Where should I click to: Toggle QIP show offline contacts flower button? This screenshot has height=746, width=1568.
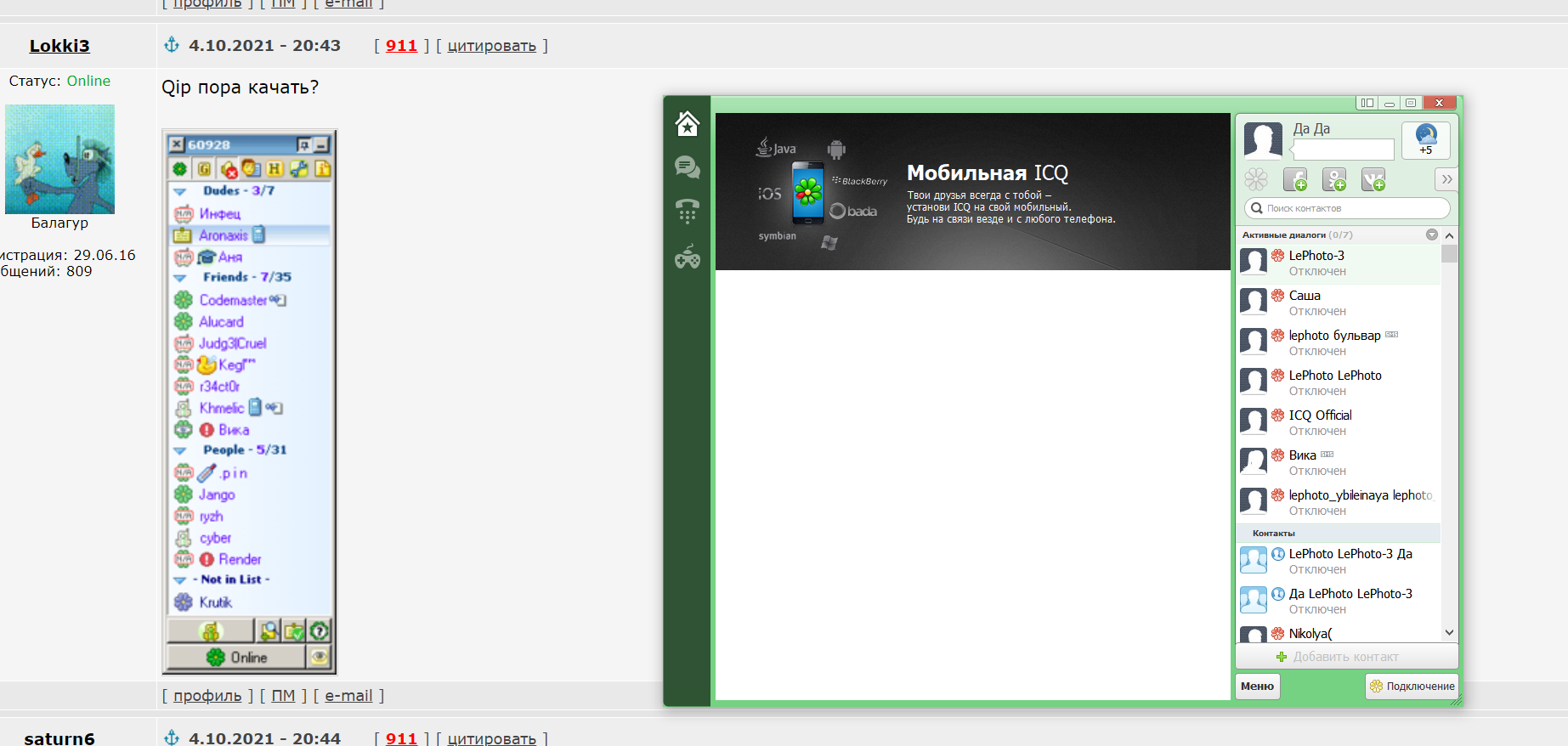180,168
